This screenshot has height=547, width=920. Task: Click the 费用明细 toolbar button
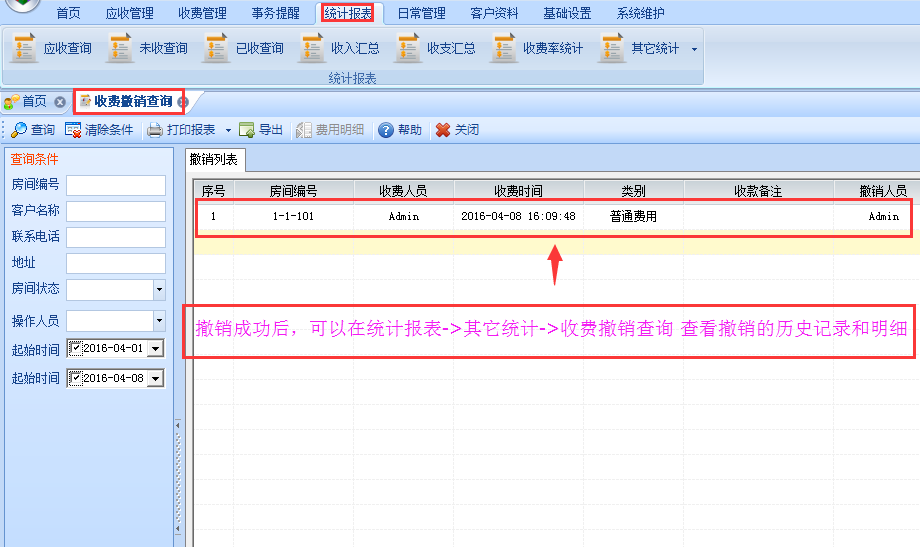[330, 130]
